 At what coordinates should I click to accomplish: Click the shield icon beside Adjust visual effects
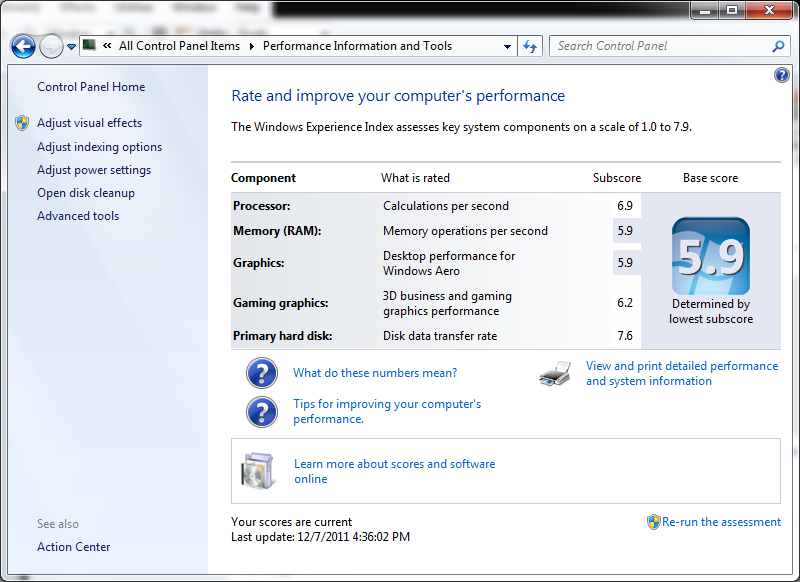pos(22,123)
